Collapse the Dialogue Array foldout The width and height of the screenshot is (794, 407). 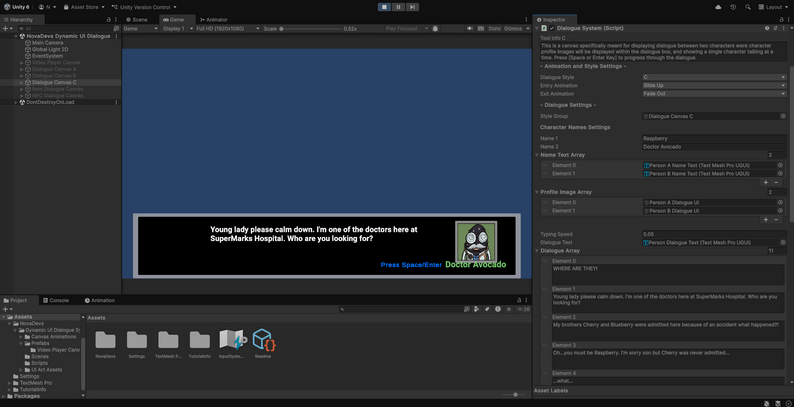537,251
